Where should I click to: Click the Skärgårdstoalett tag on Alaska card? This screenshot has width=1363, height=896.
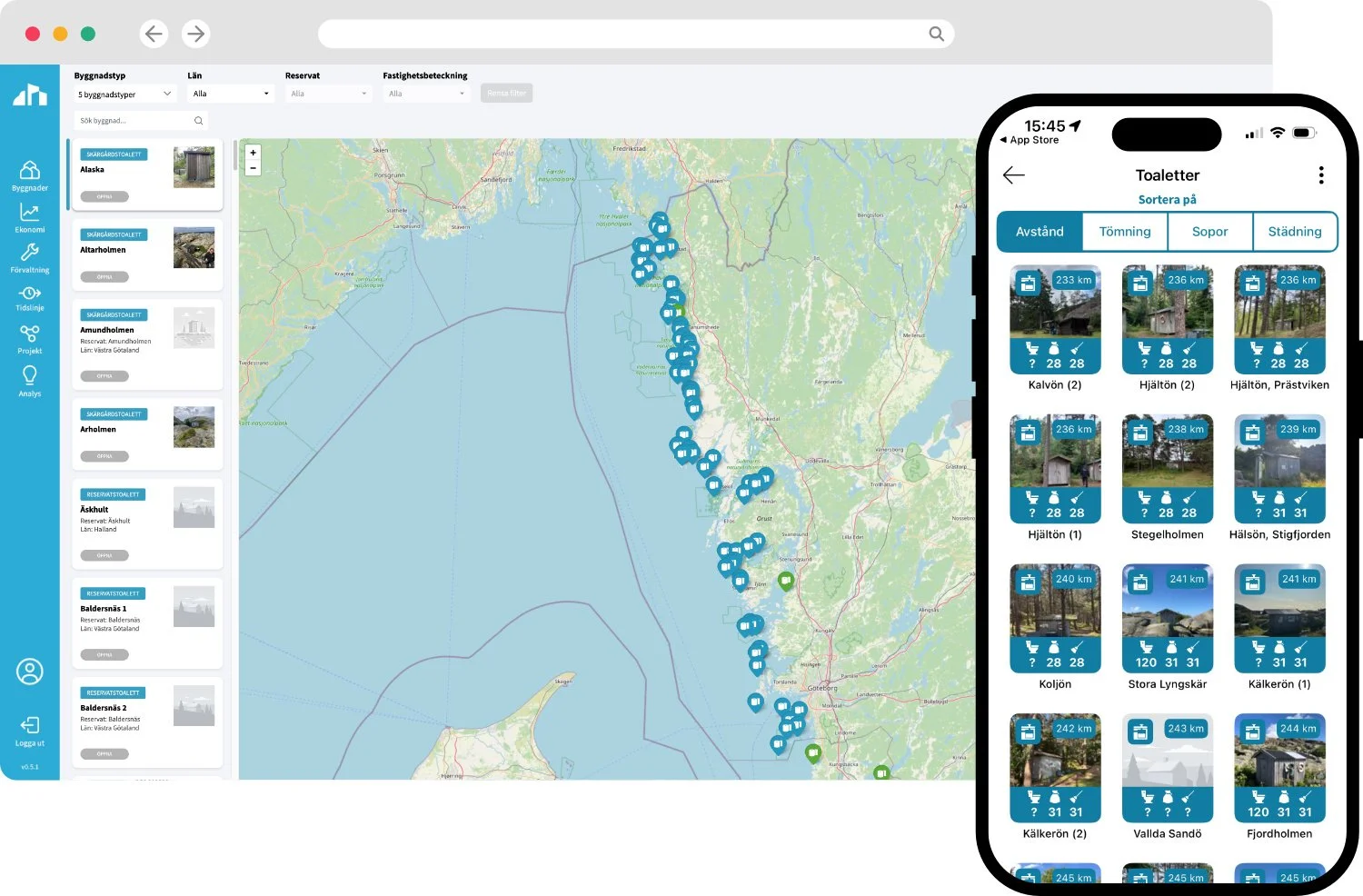click(114, 154)
